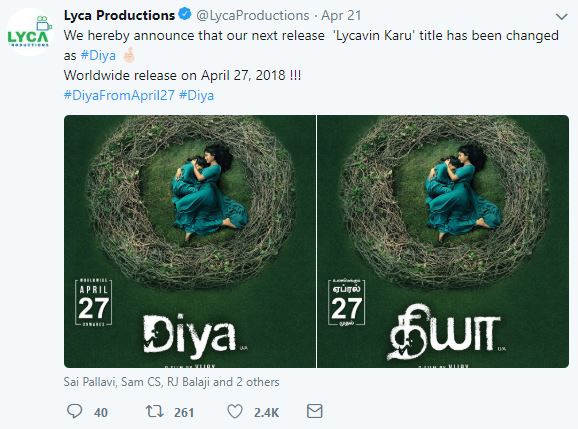Click the blue verified badge
The height and width of the screenshot is (429, 578).
[185, 14]
